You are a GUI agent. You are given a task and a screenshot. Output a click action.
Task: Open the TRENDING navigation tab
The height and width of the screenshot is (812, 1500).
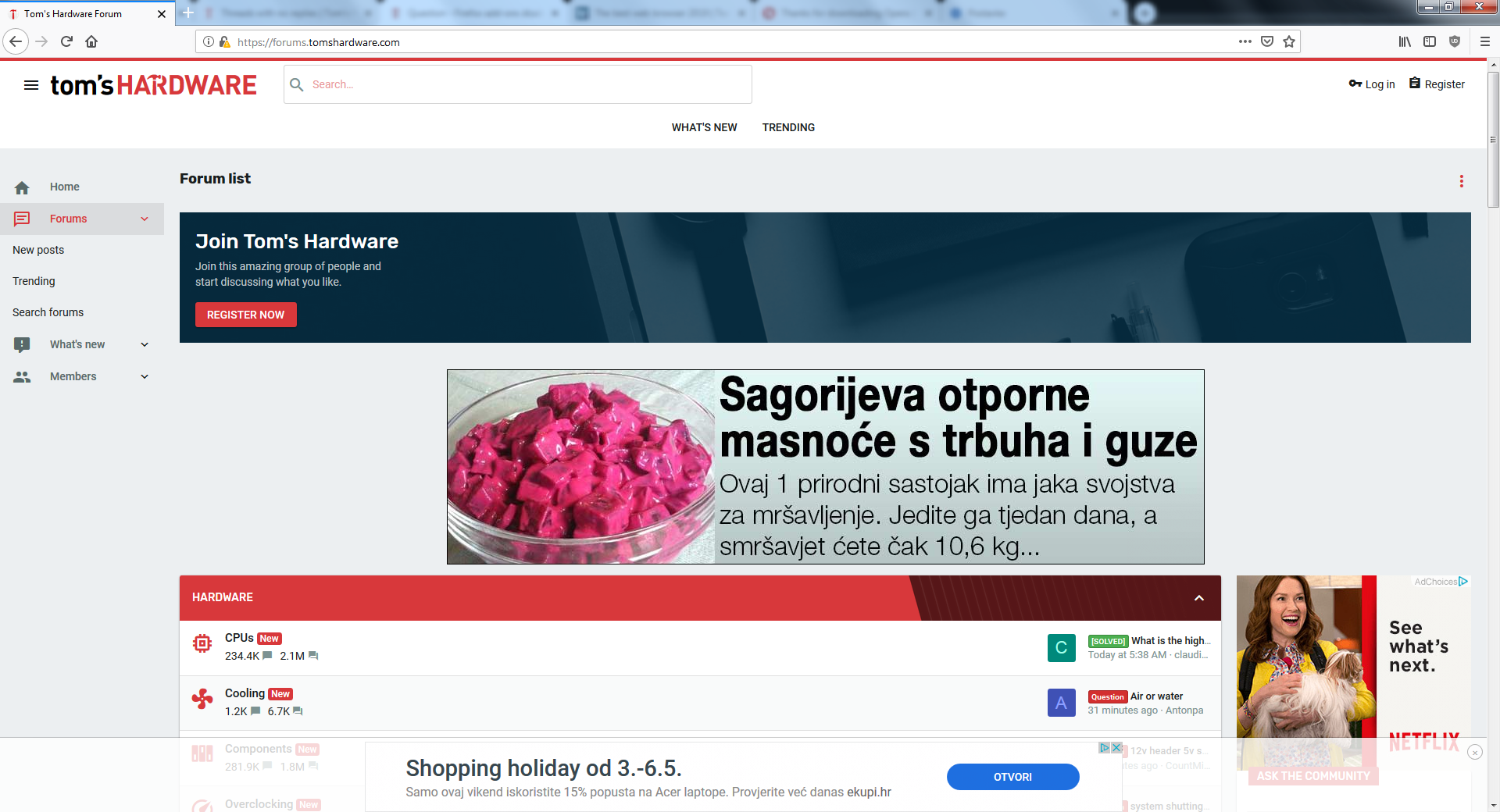(x=788, y=127)
